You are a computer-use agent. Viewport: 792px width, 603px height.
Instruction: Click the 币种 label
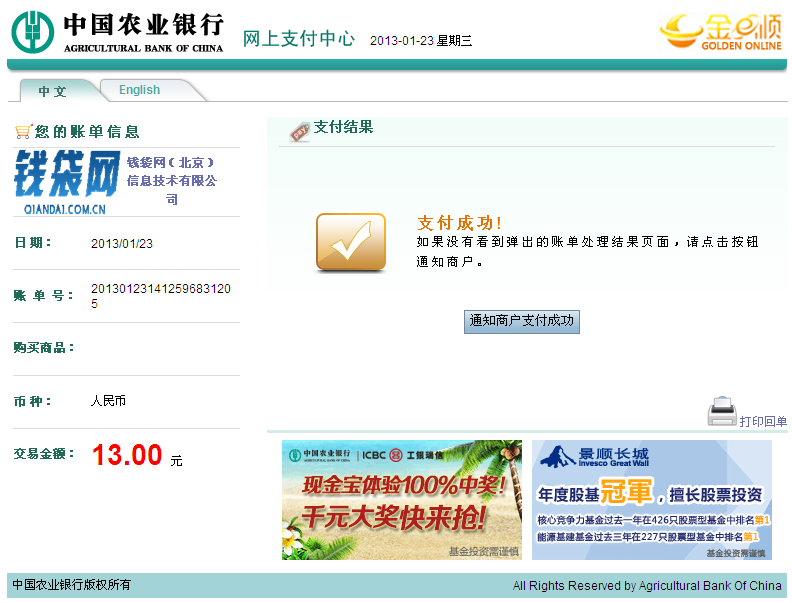pyautogui.click(x=33, y=401)
